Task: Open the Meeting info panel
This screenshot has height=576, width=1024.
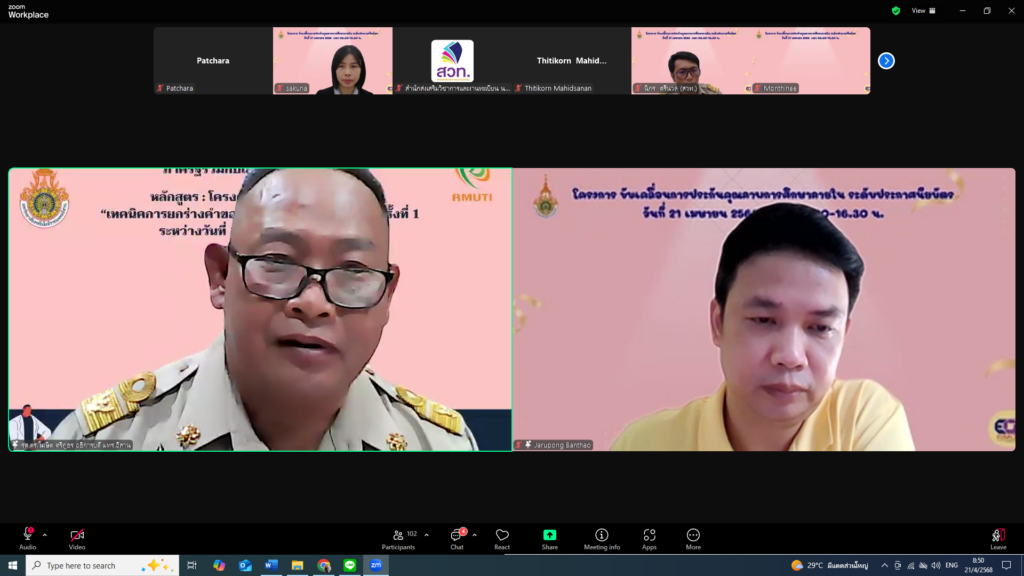Action: click(602, 536)
